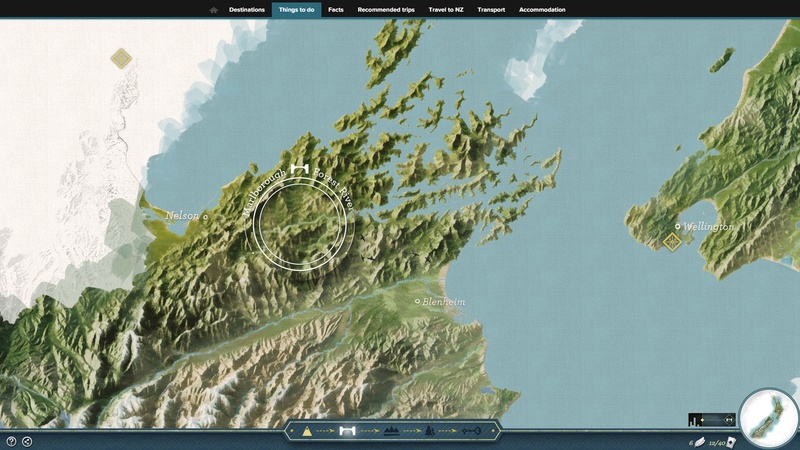Click the help question mark icon
This screenshot has height=450, width=800.
click(11, 441)
